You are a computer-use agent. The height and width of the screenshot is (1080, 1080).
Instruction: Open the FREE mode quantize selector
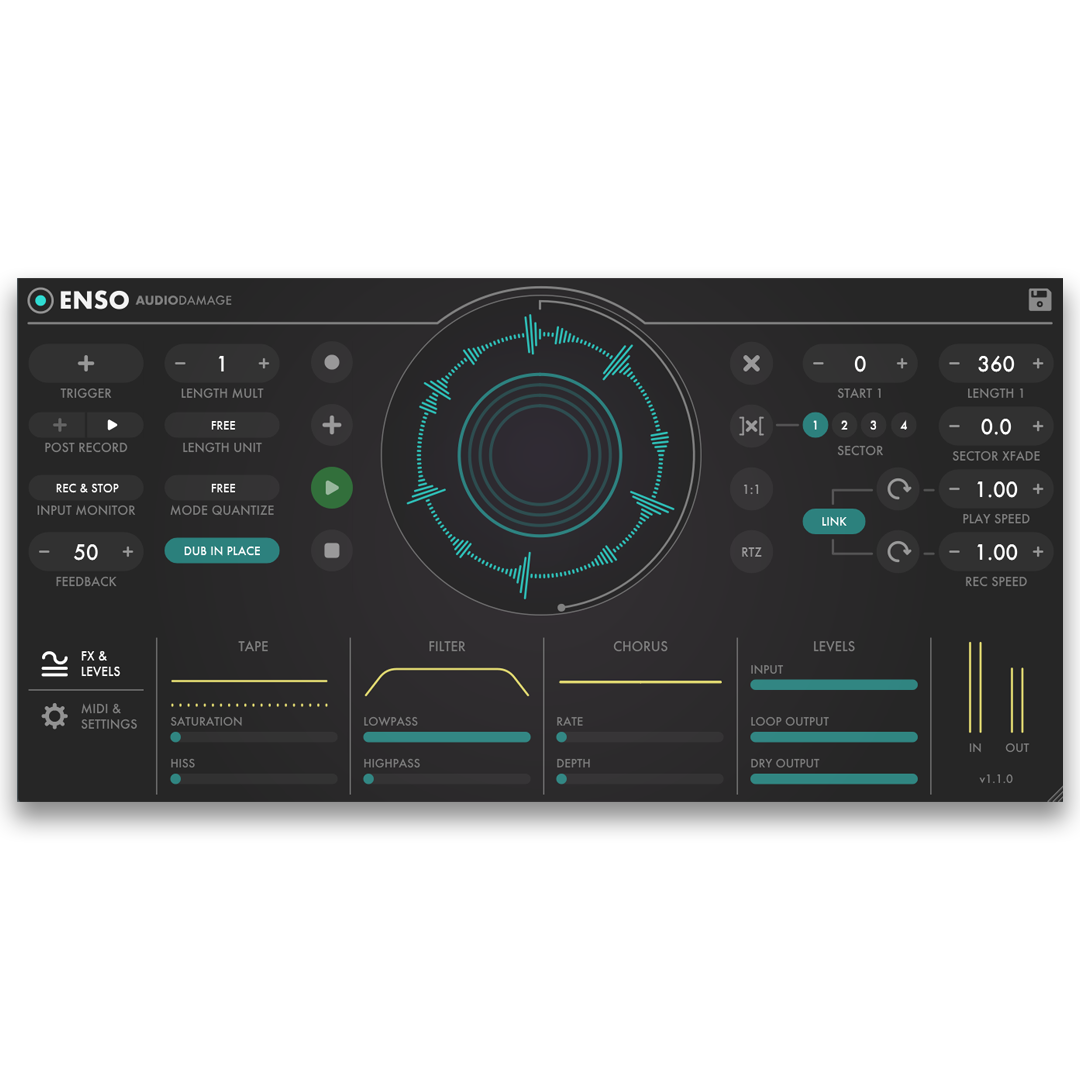222,488
